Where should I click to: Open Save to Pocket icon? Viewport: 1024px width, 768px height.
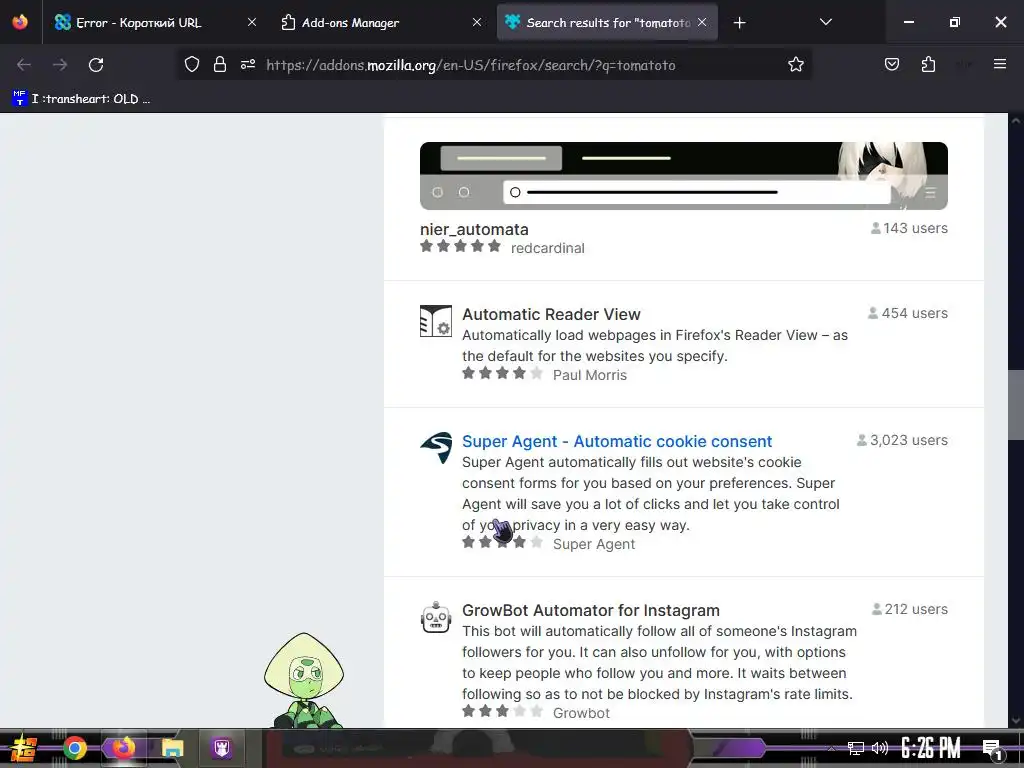coord(891,64)
